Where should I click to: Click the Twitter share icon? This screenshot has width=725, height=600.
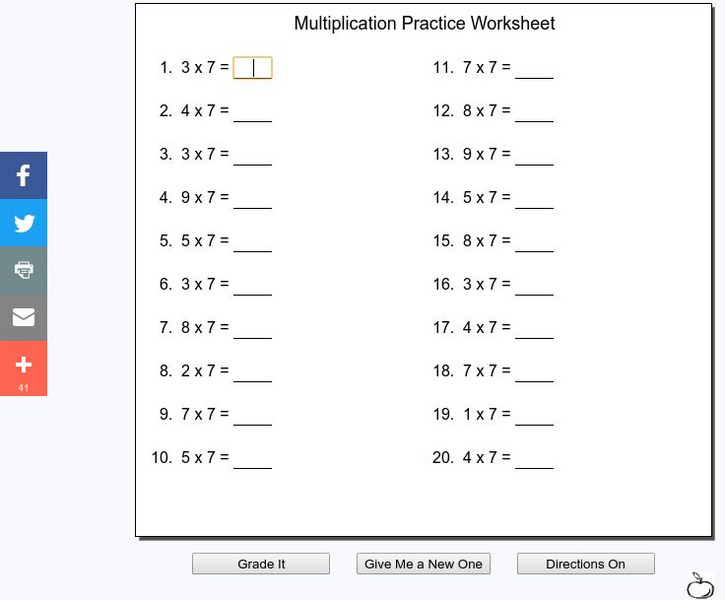[x=24, y=223]
